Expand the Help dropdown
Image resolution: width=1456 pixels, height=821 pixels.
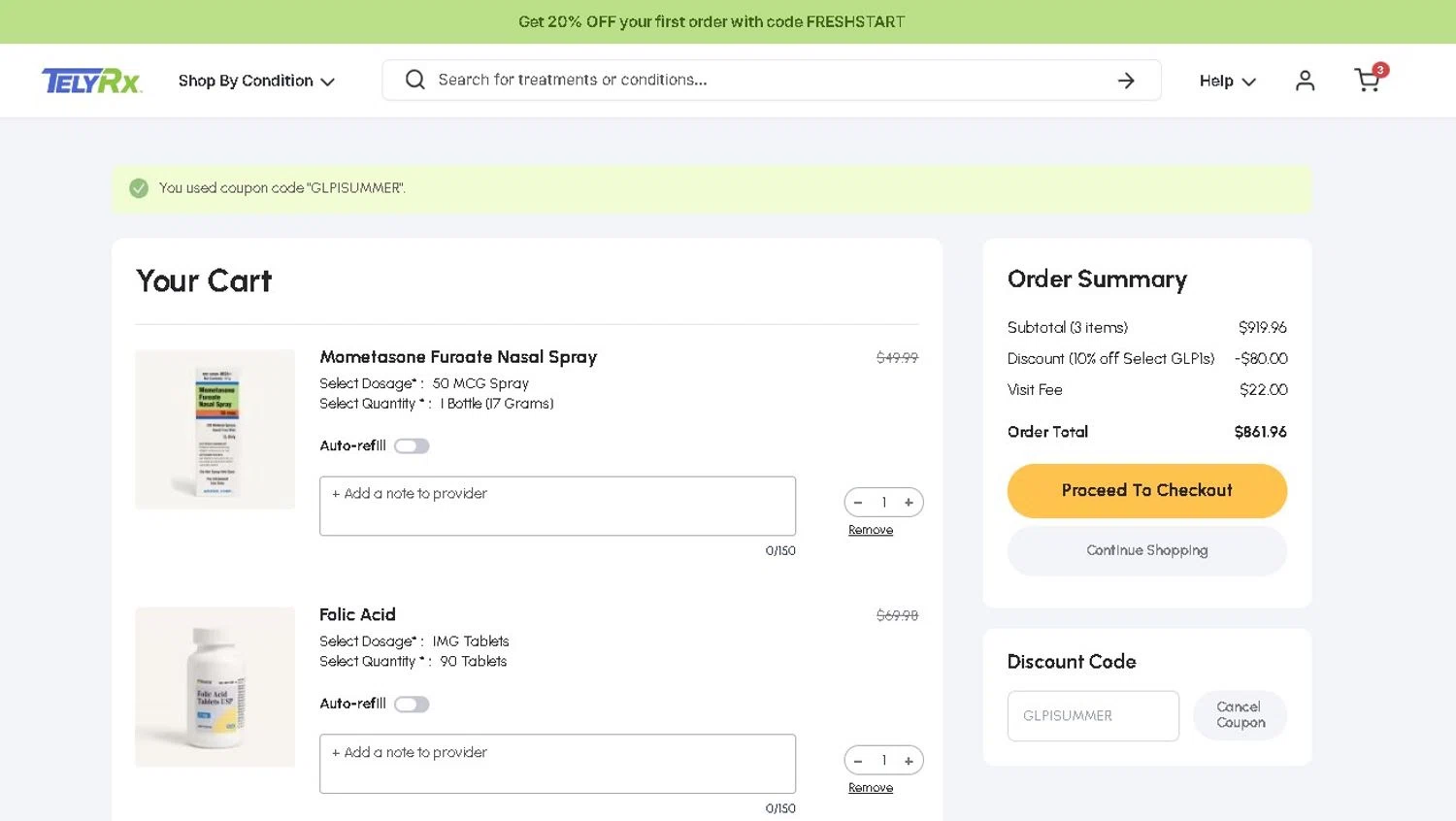[1228, 81]
